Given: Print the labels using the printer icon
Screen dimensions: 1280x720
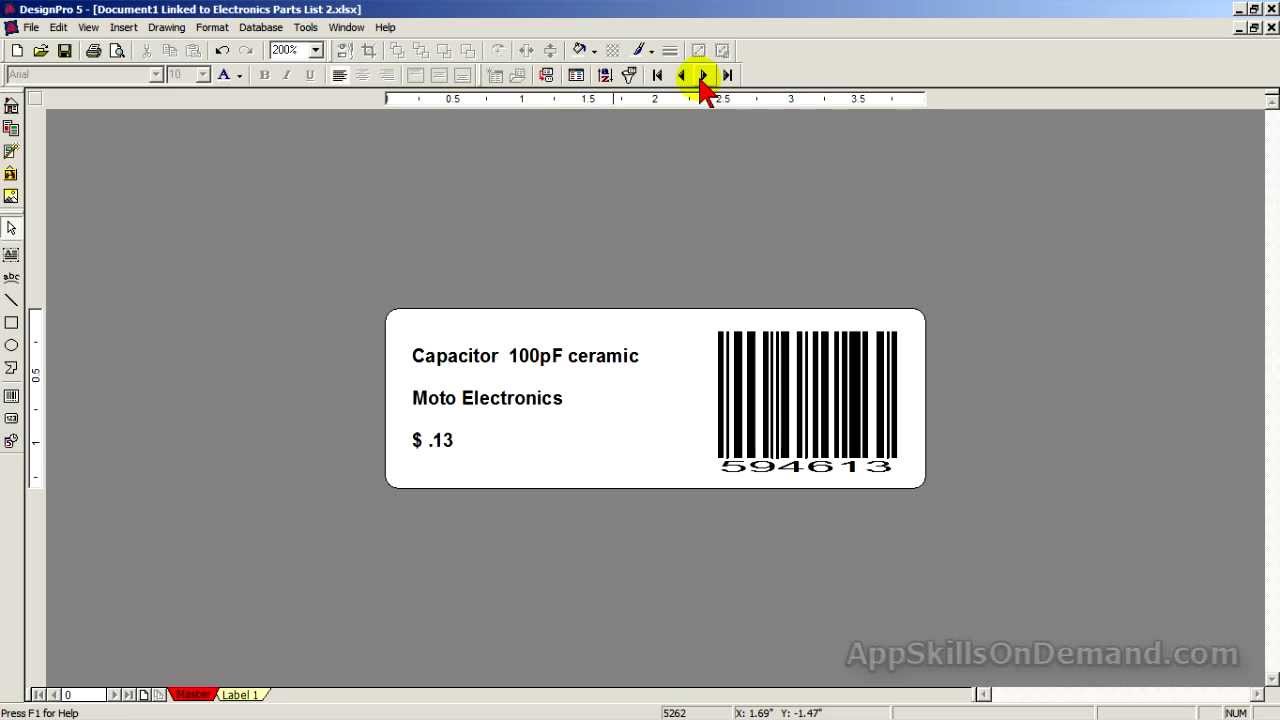Looking at the screenshot, I should pos(93,50).
